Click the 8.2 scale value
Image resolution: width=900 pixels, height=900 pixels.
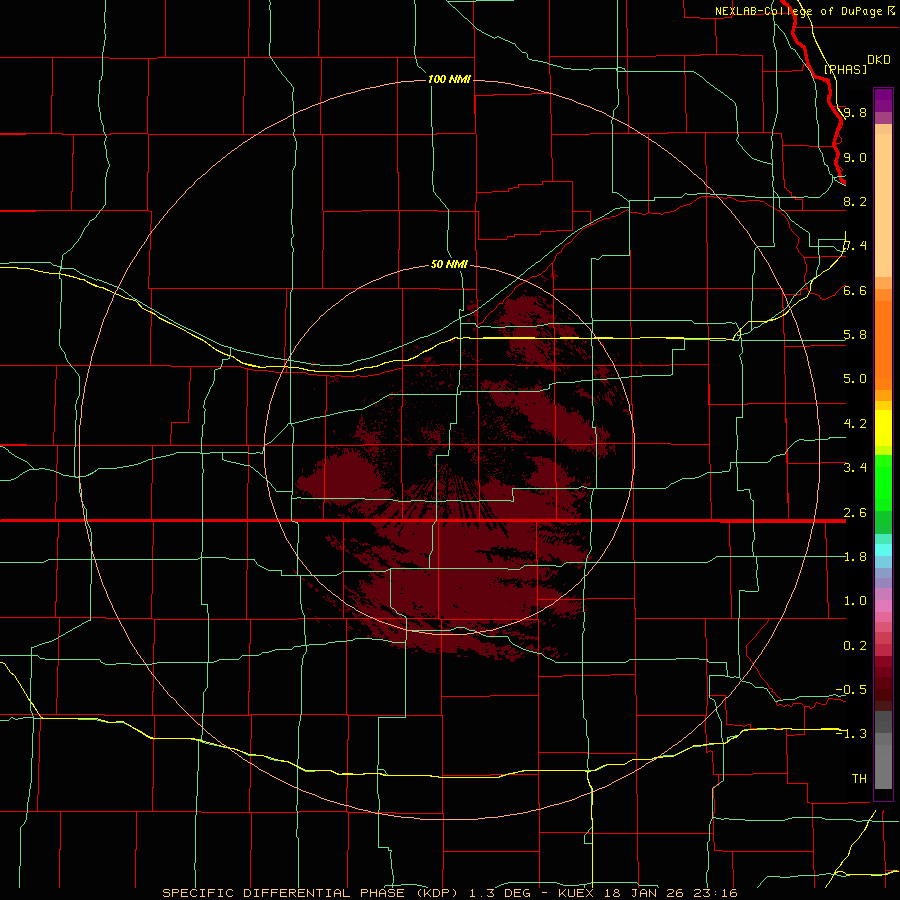point(855,201)
